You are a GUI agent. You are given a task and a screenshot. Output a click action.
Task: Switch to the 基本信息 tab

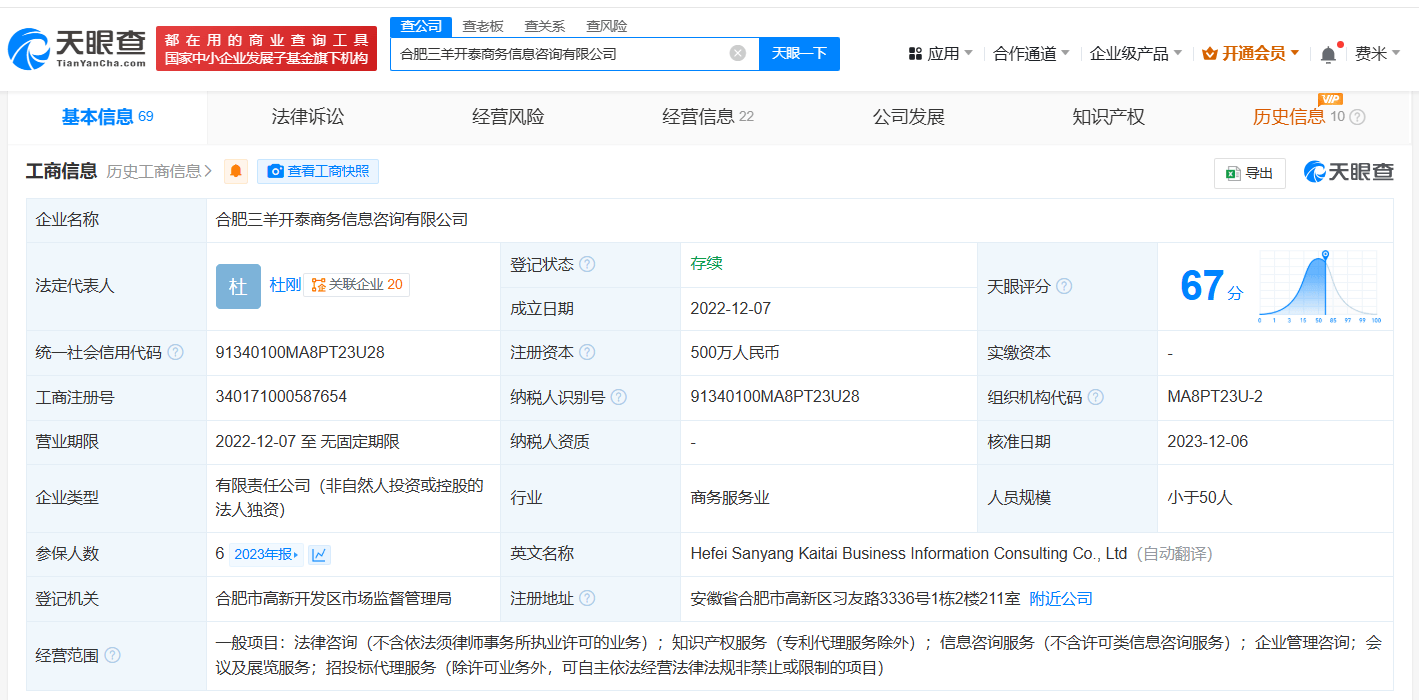tap(107, 117)
